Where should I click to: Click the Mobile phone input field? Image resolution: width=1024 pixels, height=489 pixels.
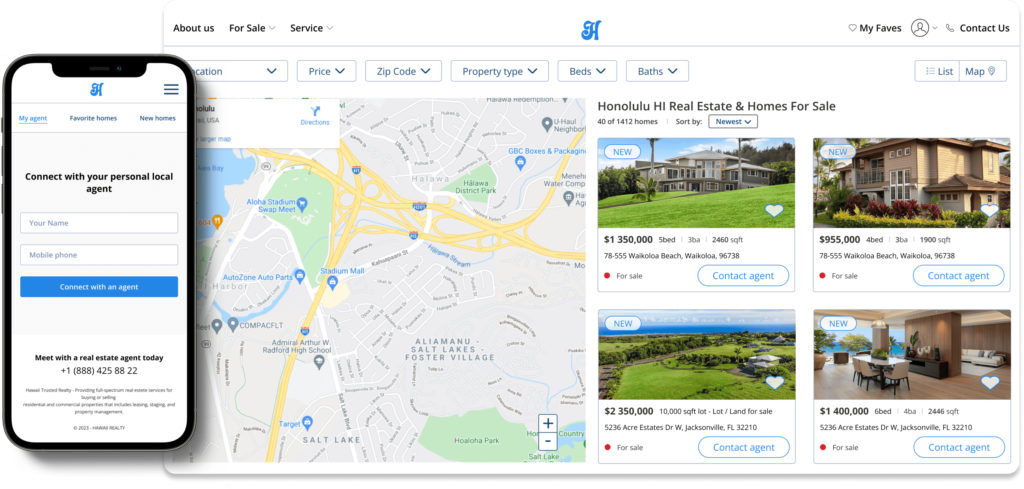(x=99, y=255)
